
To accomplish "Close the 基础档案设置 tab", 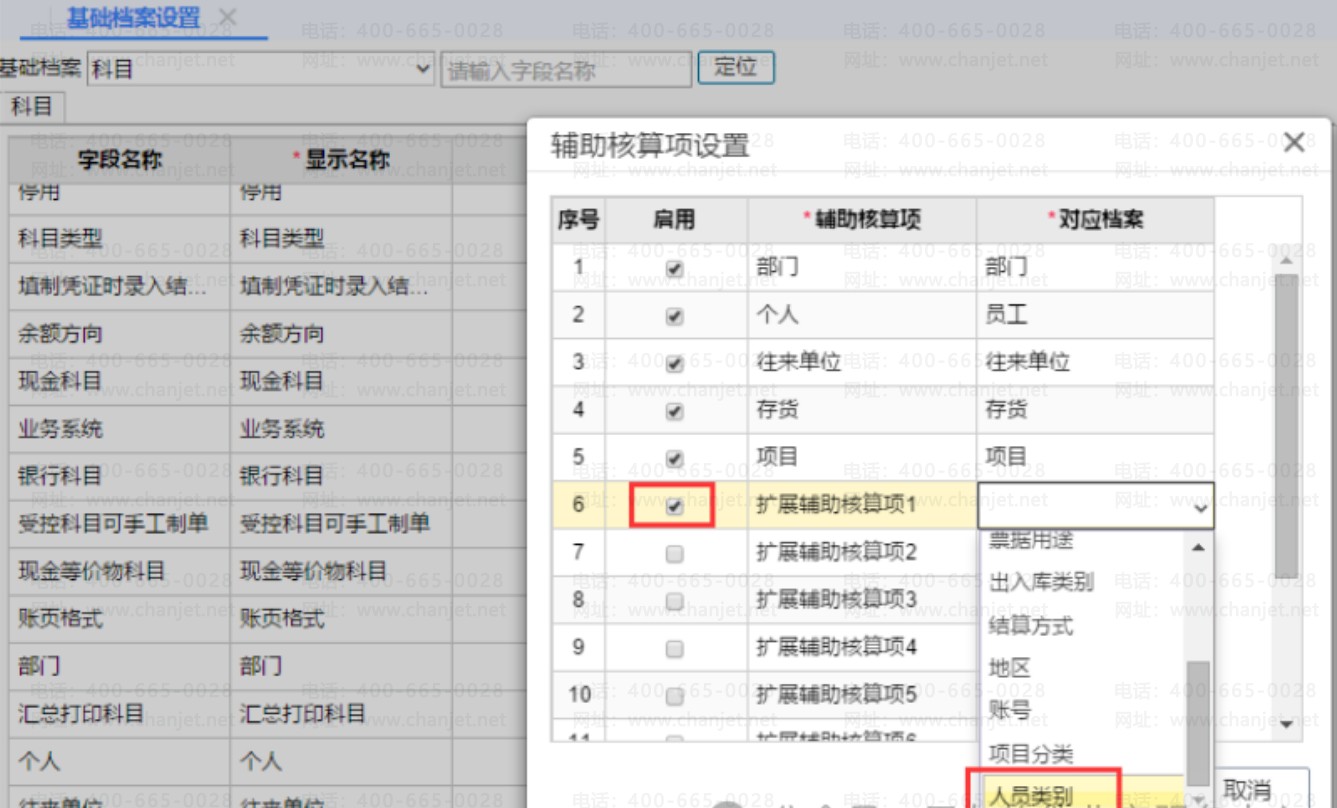I will 227,18.
